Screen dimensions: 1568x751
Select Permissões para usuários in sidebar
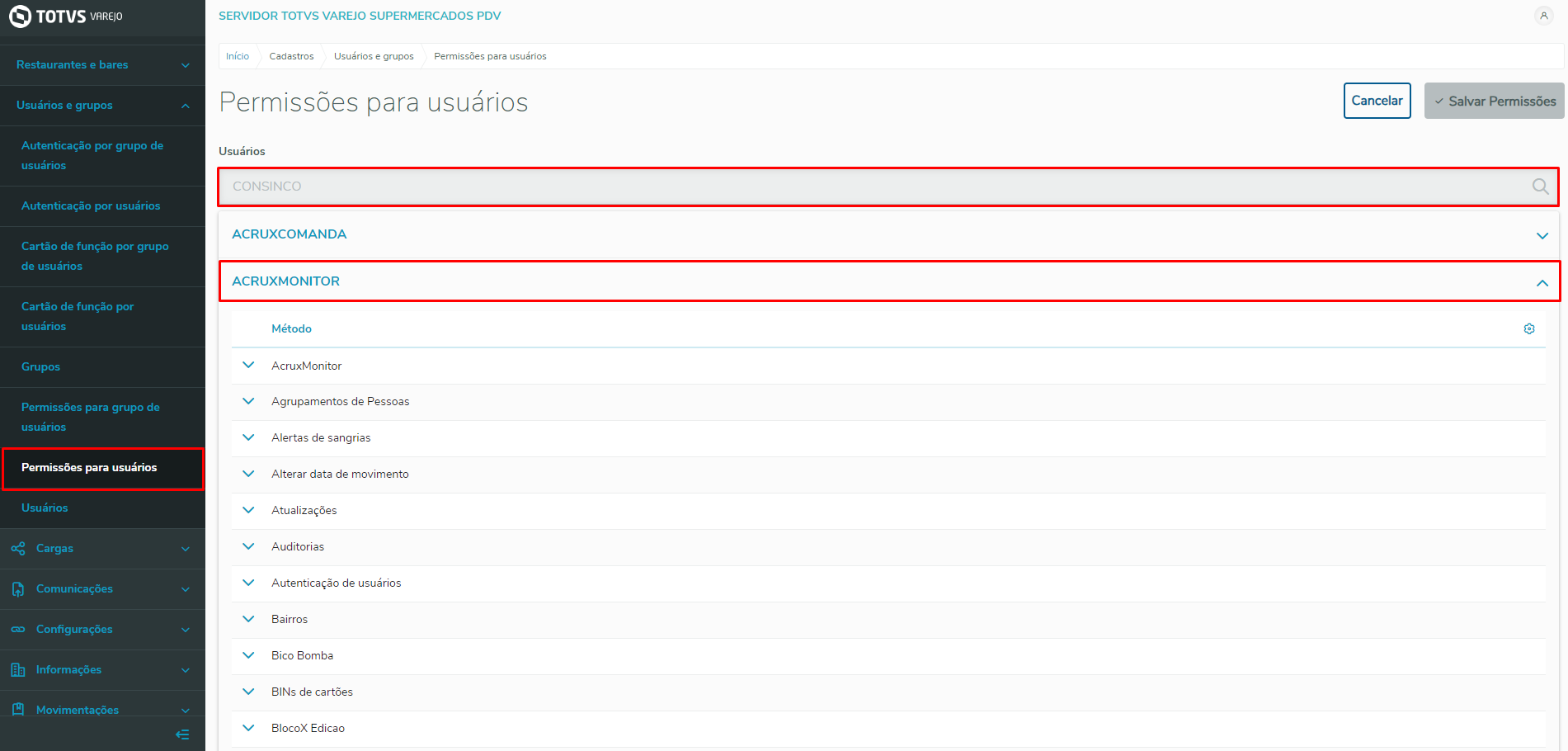point(102,468)
